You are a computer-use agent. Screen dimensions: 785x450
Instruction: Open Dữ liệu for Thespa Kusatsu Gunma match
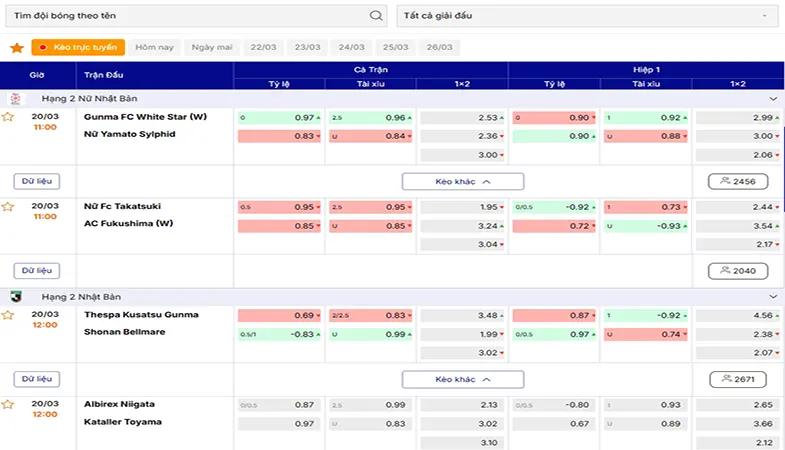pos(37,379)
